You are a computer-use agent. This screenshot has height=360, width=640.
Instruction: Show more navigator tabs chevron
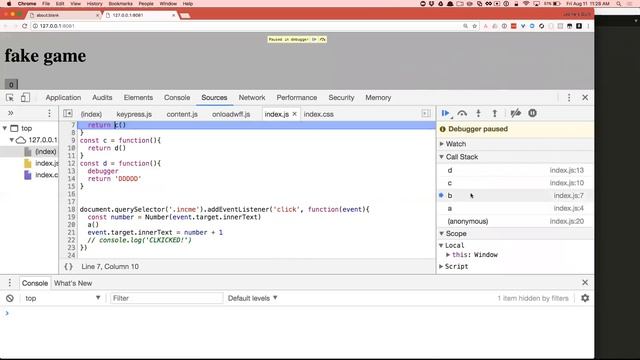point(11,113)
